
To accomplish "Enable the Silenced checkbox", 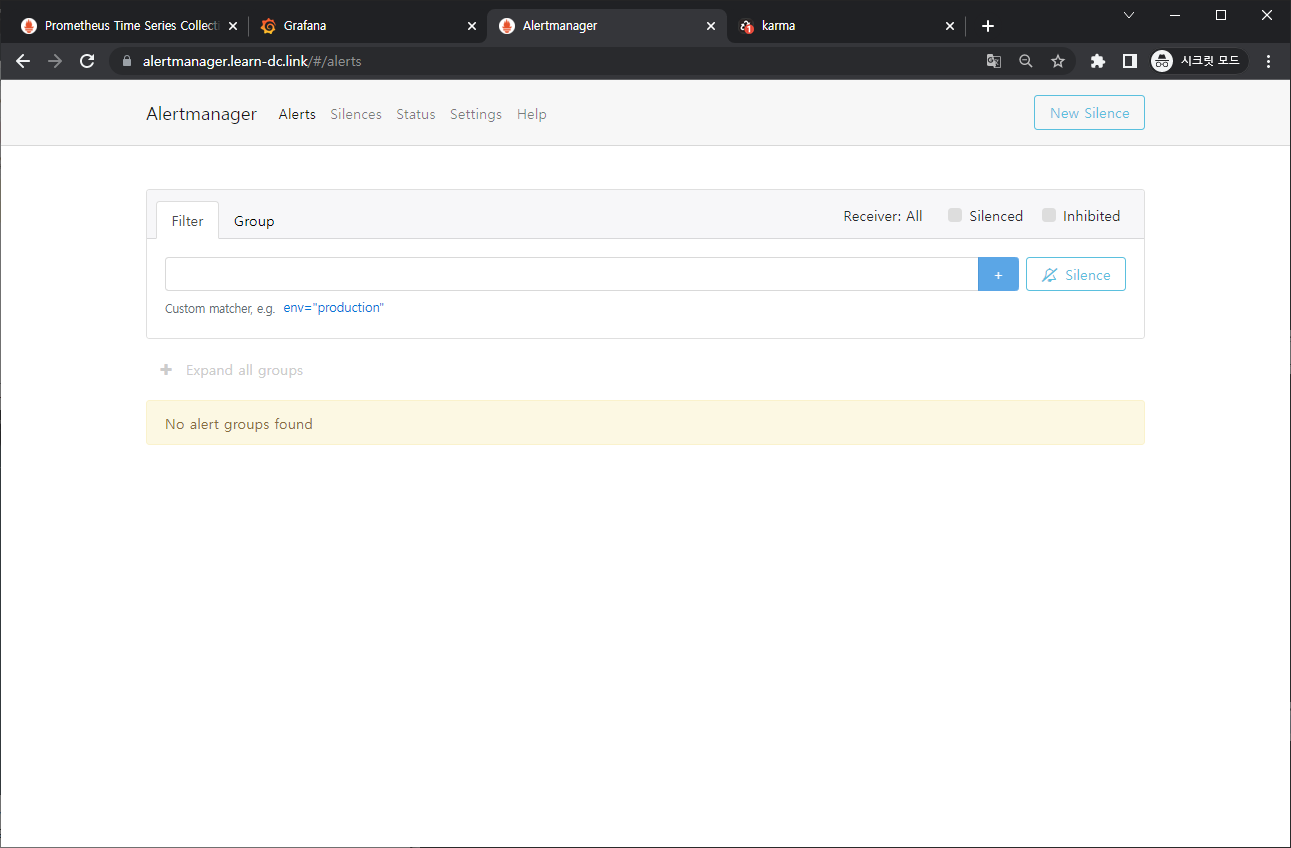I will tap(955, 216).
